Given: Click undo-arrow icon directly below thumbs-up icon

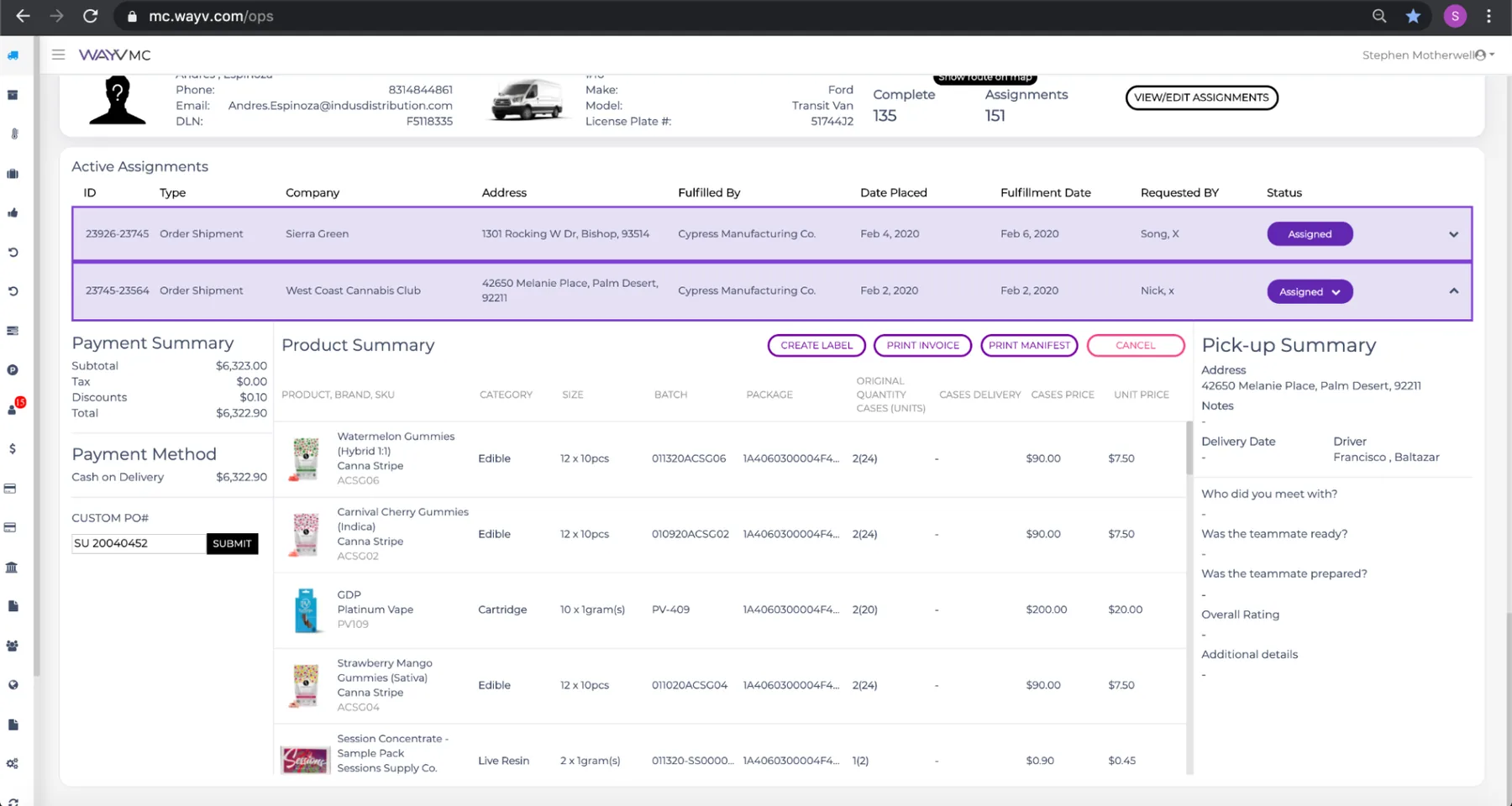Looking at the screenshot, I should (13, 252).
